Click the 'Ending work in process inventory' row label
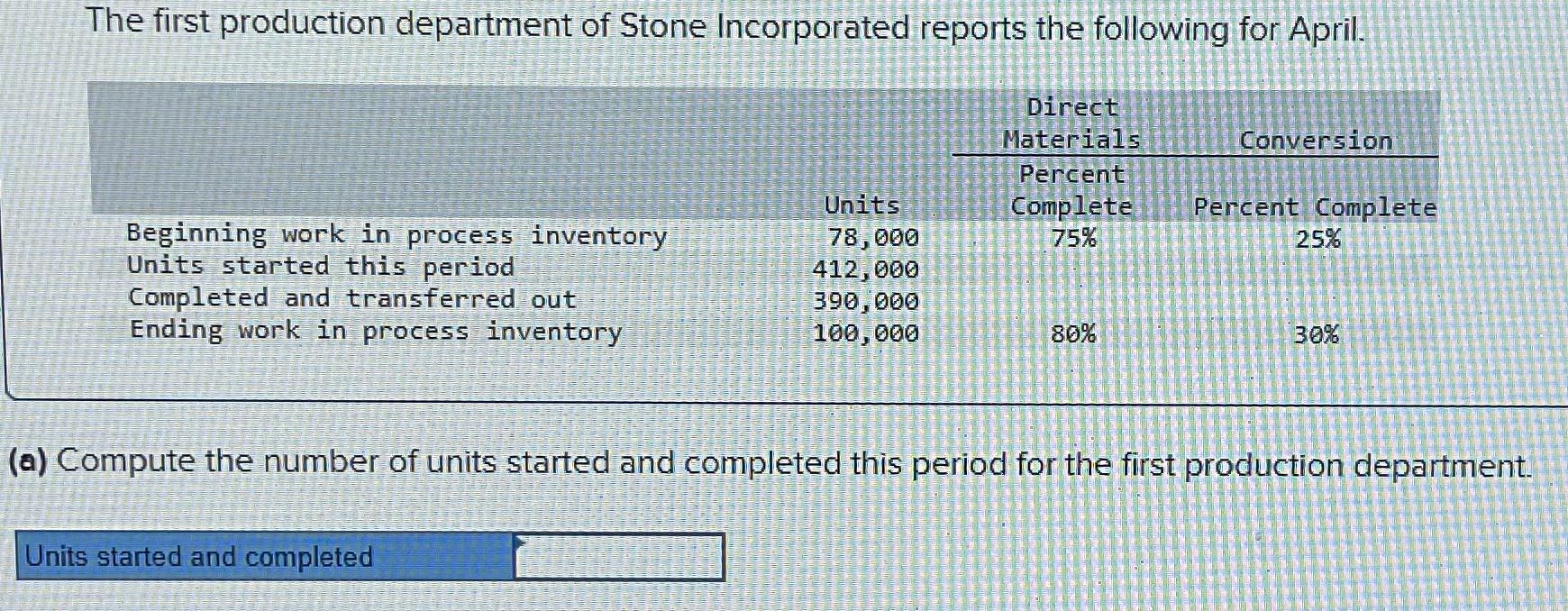 (x=374, y=332)
